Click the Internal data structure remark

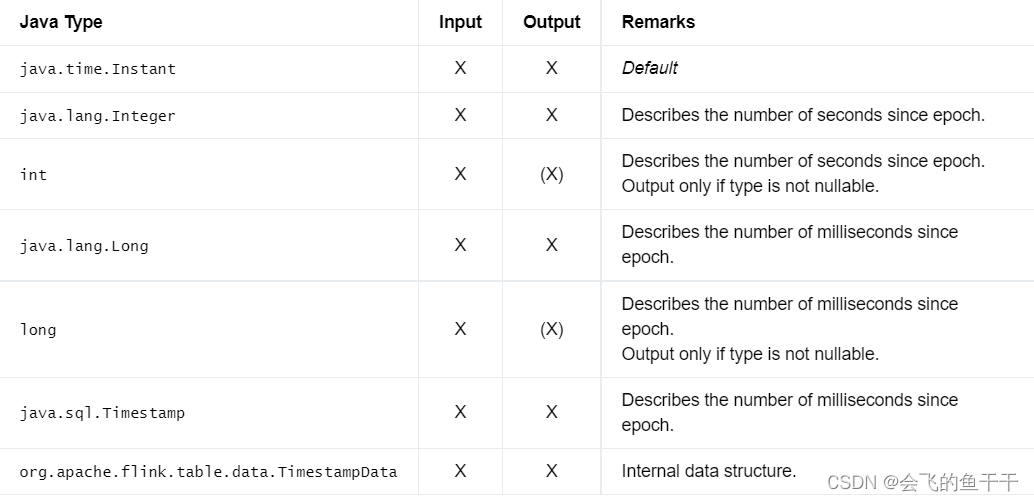[x=709, y=471]
